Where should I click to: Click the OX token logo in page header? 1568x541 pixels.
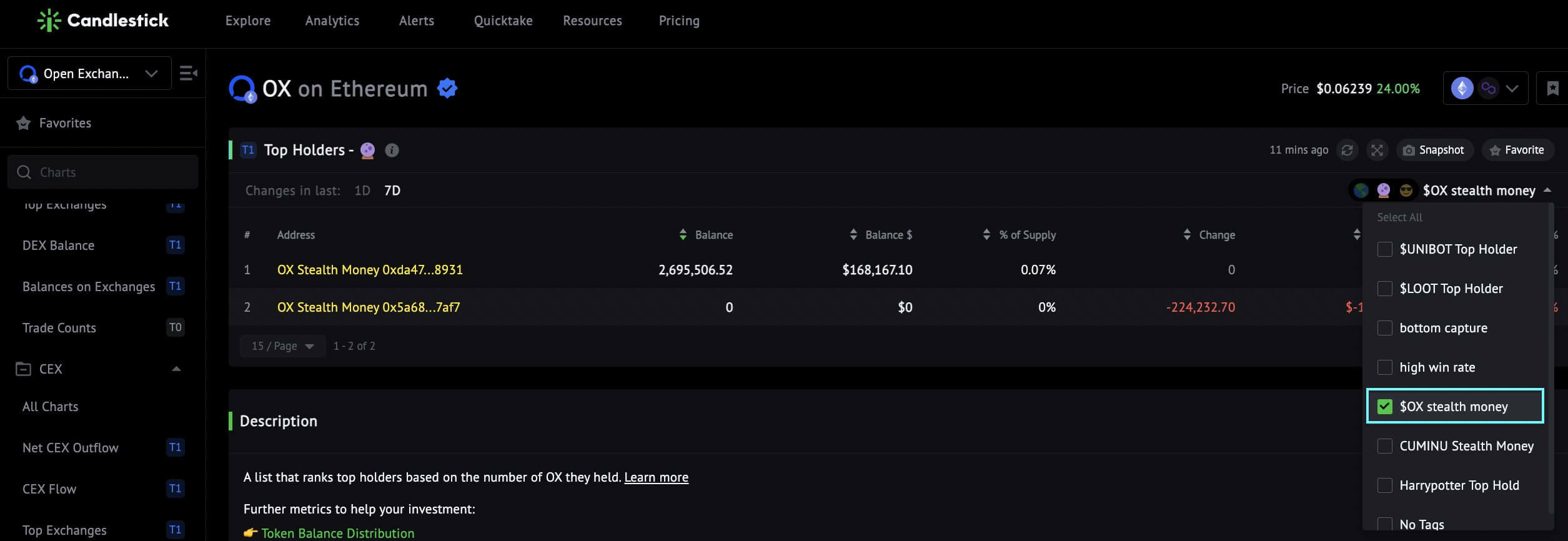243,89
